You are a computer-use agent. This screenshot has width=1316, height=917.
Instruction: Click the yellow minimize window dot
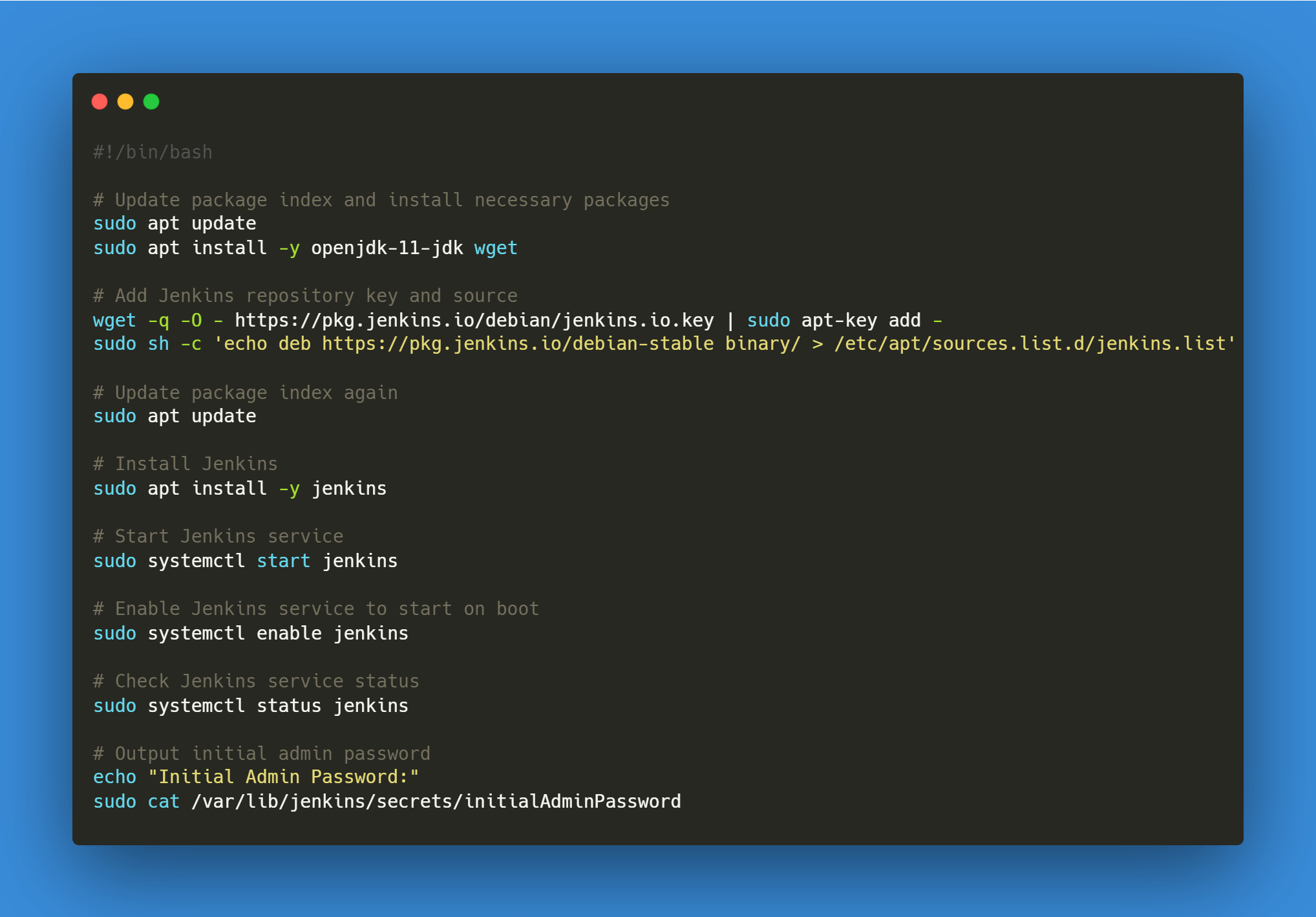tap(125, 102)
